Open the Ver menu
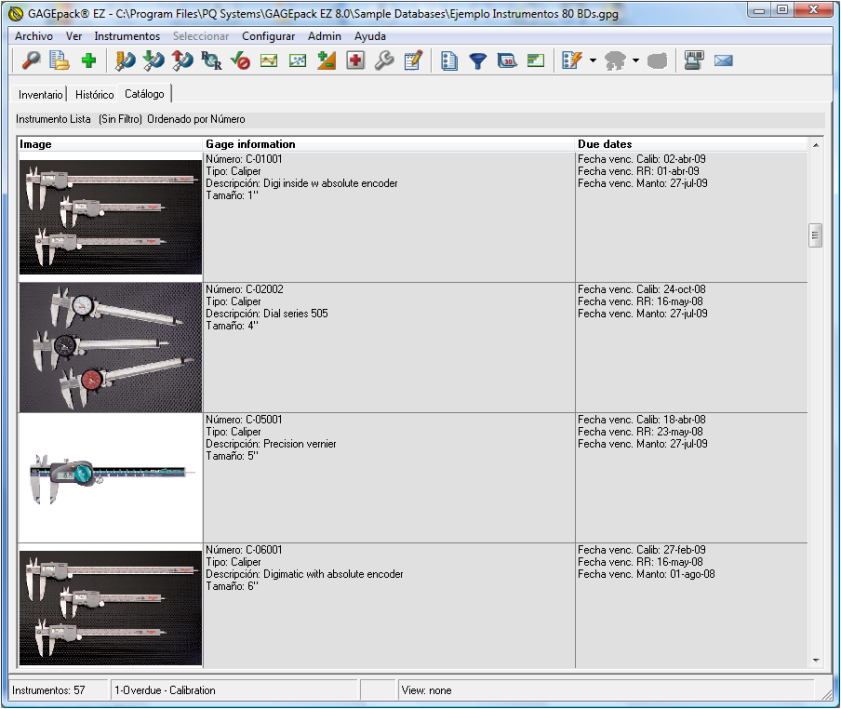 coord(73,36)
